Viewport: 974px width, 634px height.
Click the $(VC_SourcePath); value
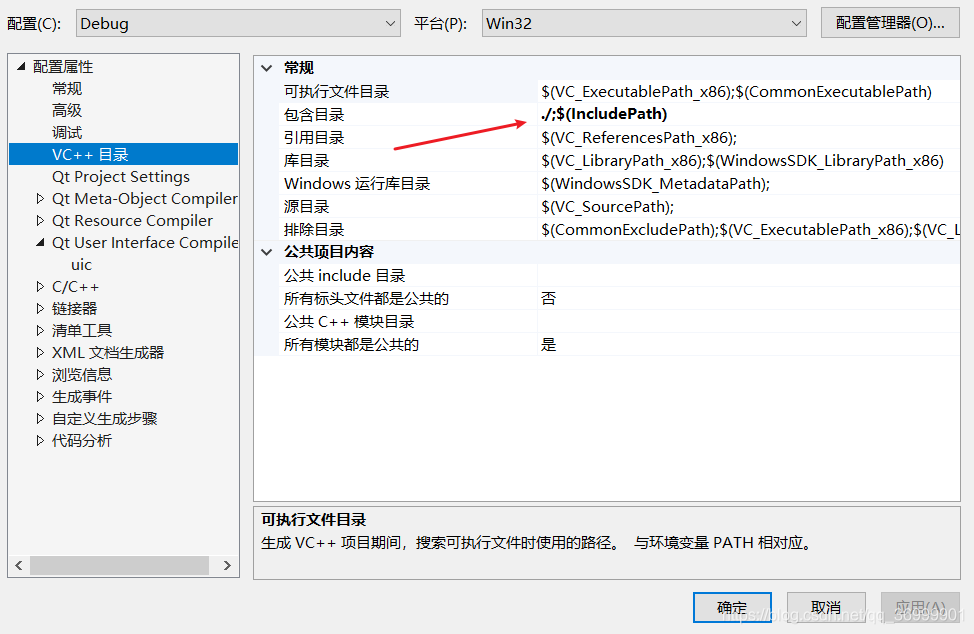608,206
